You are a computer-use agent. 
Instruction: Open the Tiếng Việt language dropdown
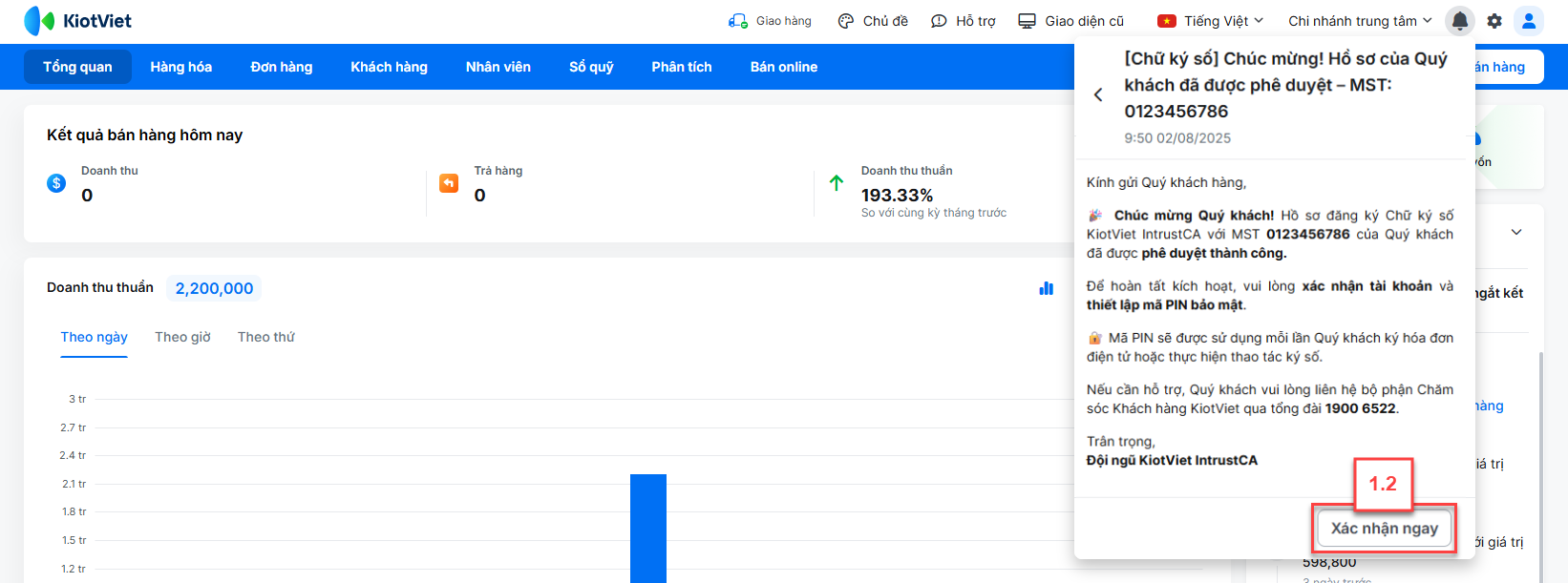tap(1223, 21)
